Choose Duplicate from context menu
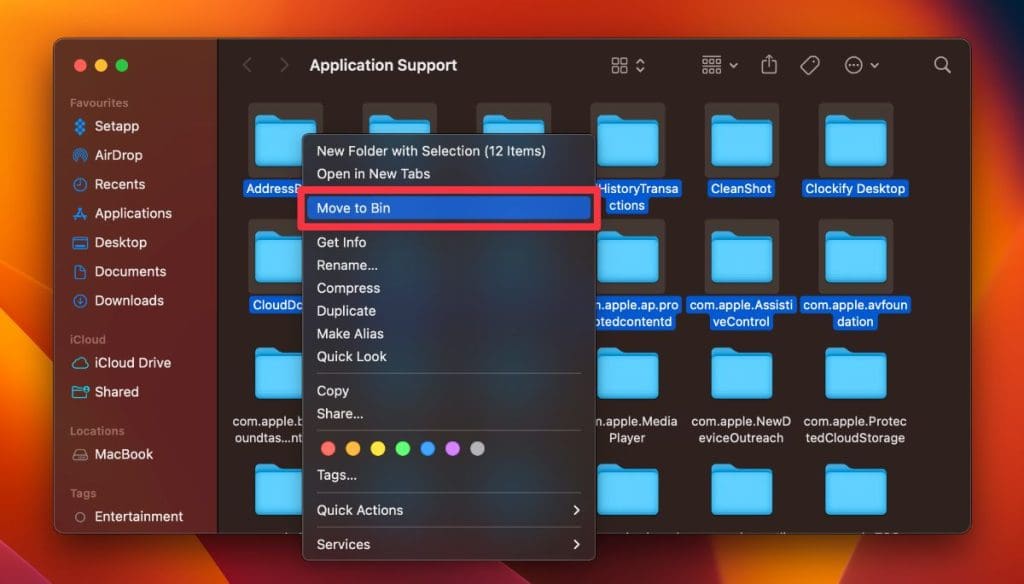Viewport: 1024px width, 584px height. [346, 311]
